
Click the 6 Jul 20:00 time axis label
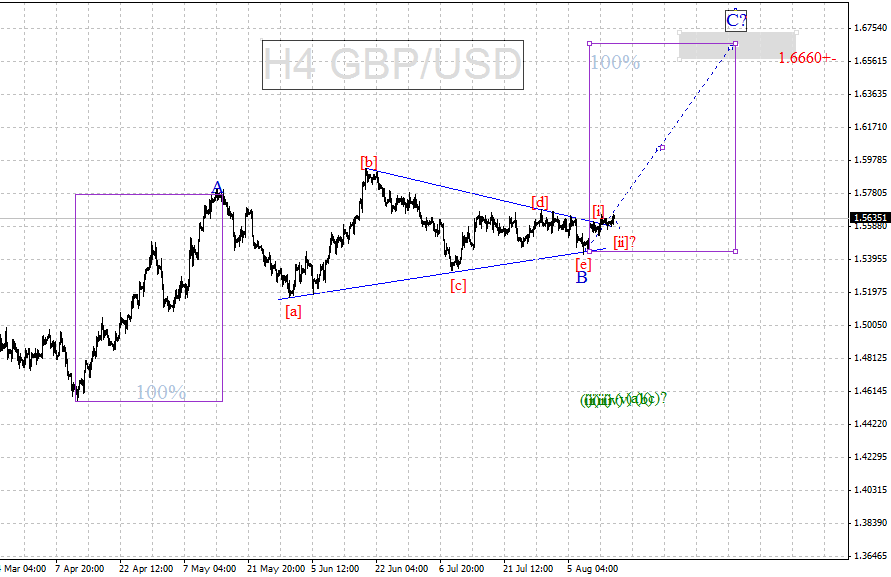point(461,568)
